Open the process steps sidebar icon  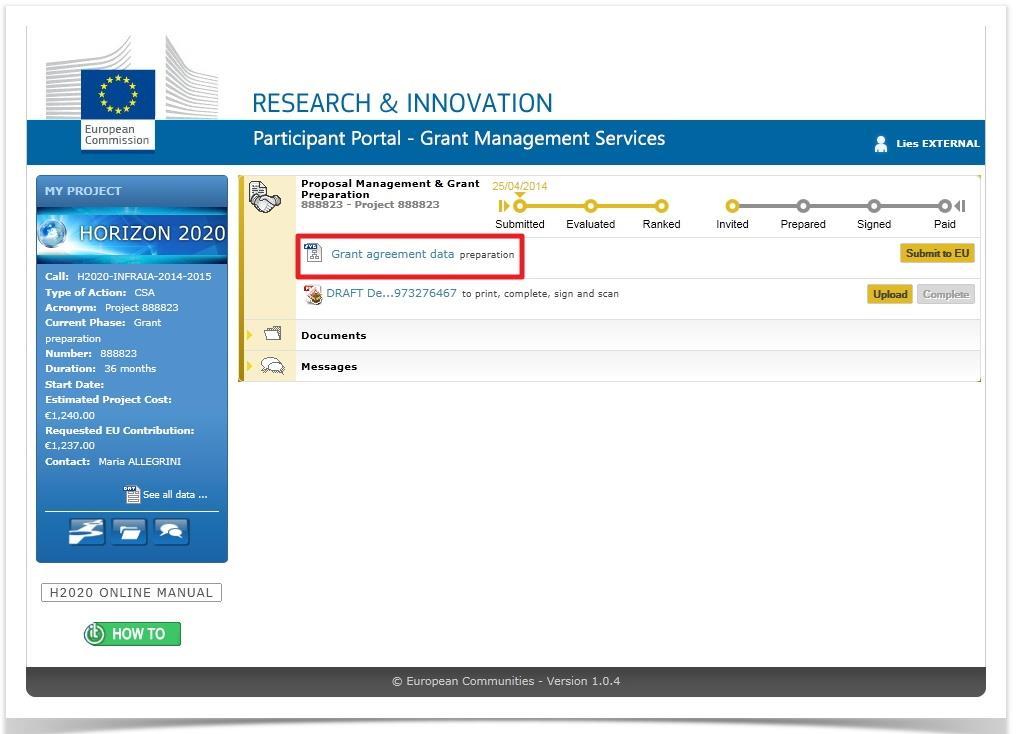pos(87,531)
